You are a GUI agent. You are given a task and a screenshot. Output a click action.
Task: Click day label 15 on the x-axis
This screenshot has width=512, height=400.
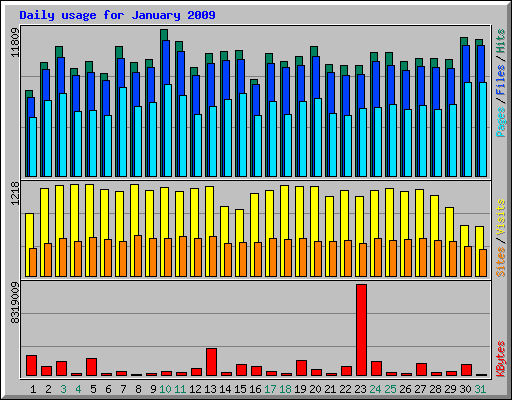point(240,389)
